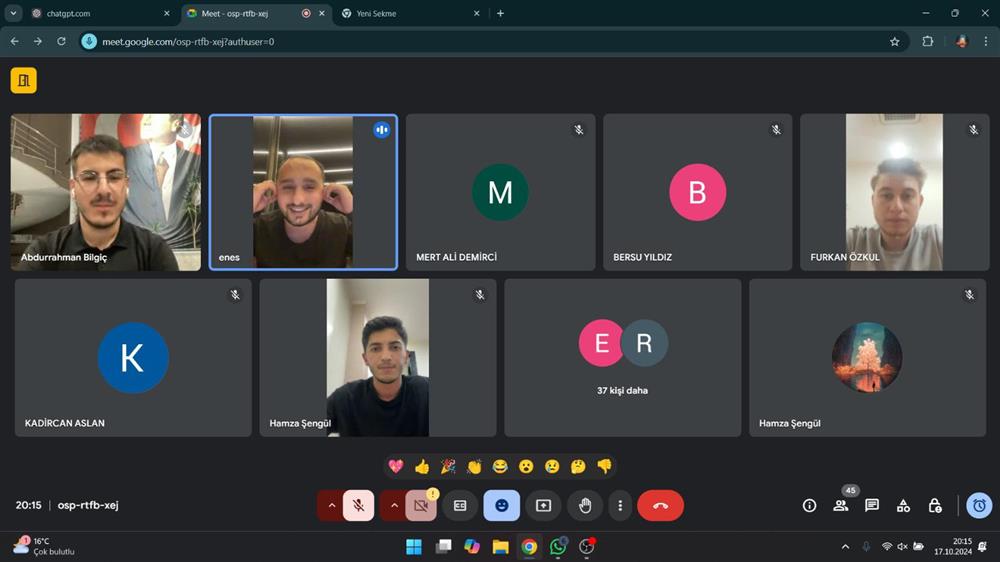Viewport: 1000px width, 562px height.
Task: Show the participants list panel
Action: coord(841,505)
